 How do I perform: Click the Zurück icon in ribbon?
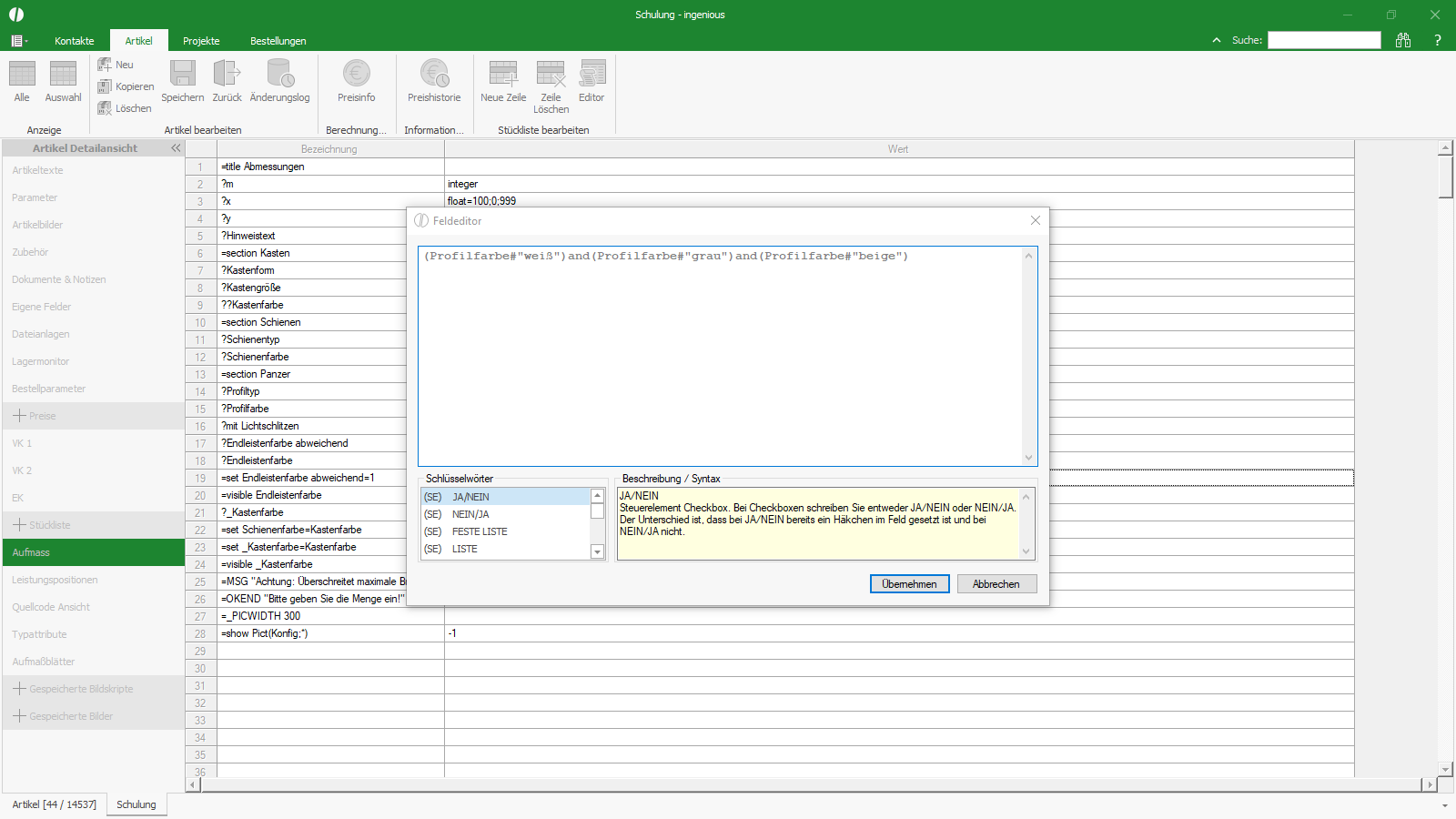point(227,75)
